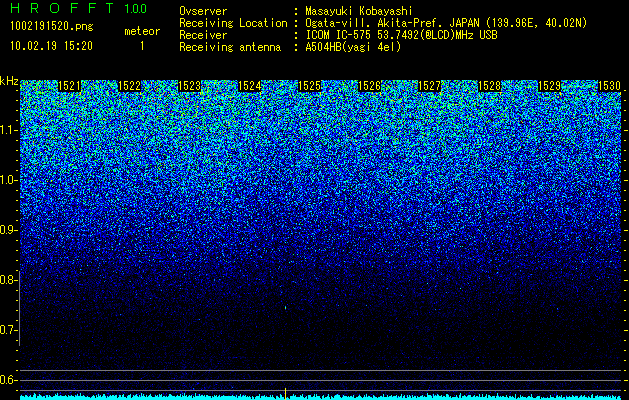Click the observer name Masayuki Kobayashi
629x400 pixels.
coord(359,11)
